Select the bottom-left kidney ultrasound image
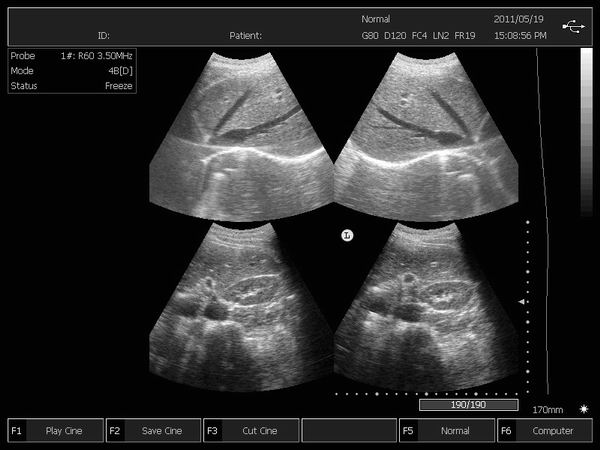This screenshot has width=600, height=450. tap(241, 305)
